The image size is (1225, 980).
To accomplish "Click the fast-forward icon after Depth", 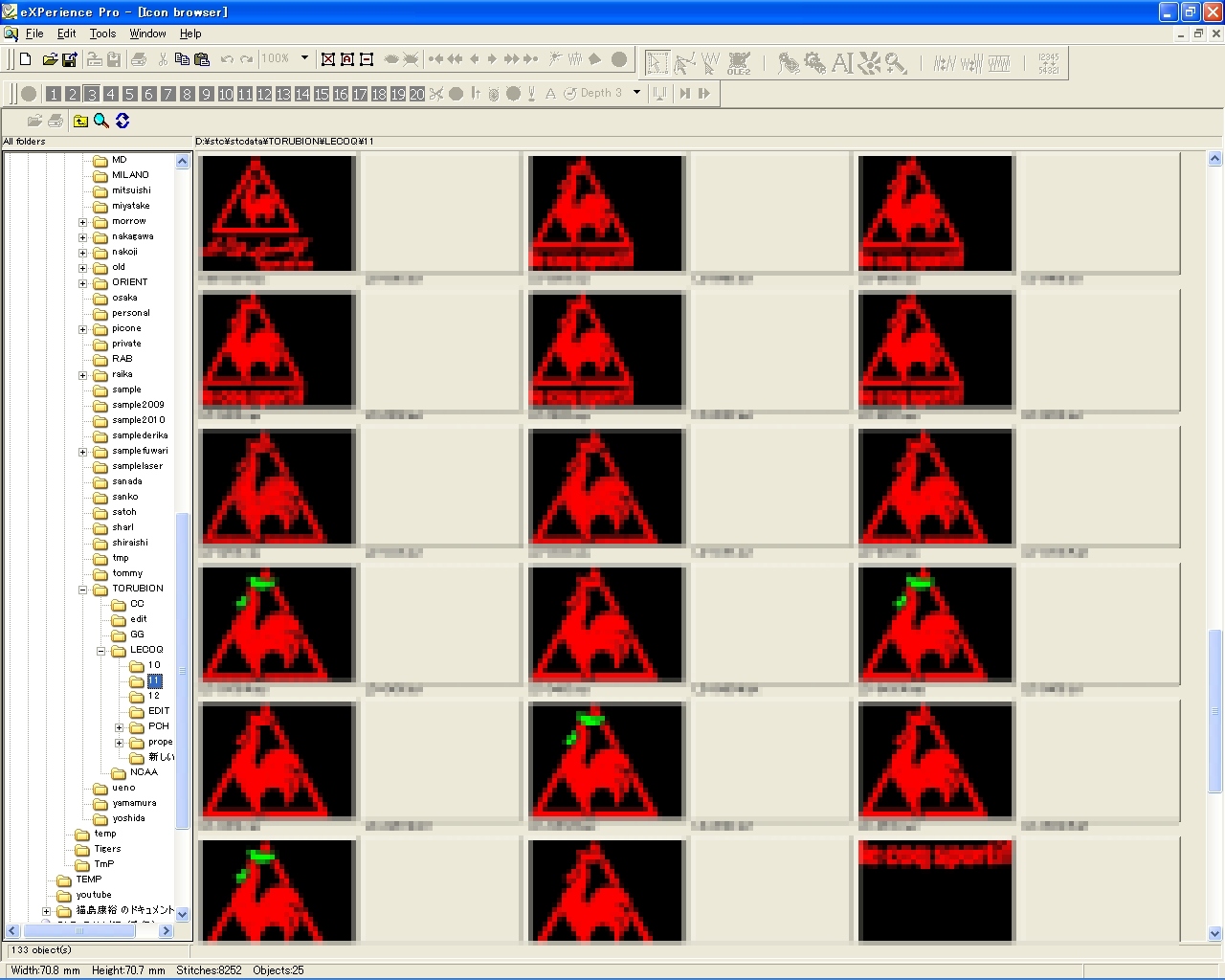I will pos(704,93).
